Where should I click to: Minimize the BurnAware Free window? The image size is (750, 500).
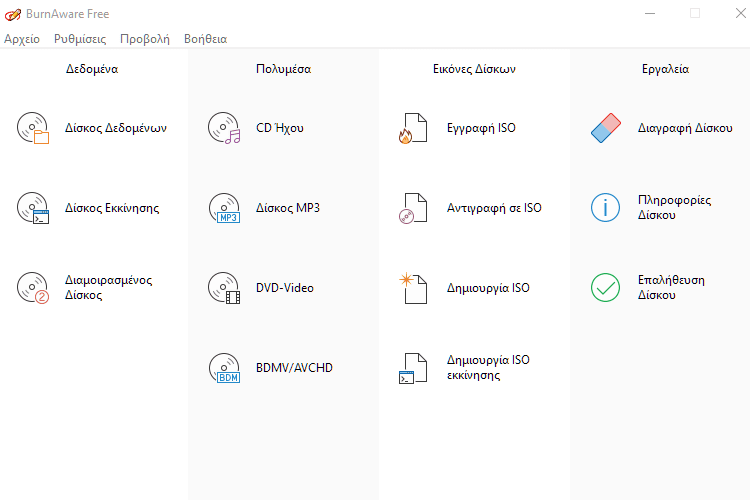pyautogui.click(x=650, y=13)
